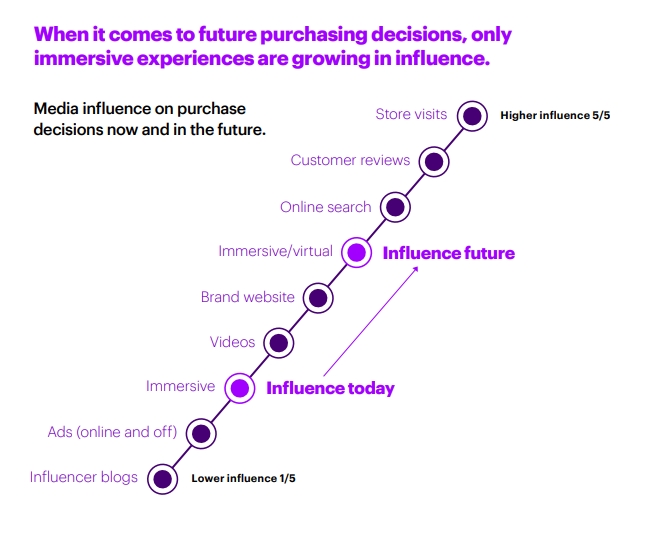Click the arrow between today and future

pos(371,321)
